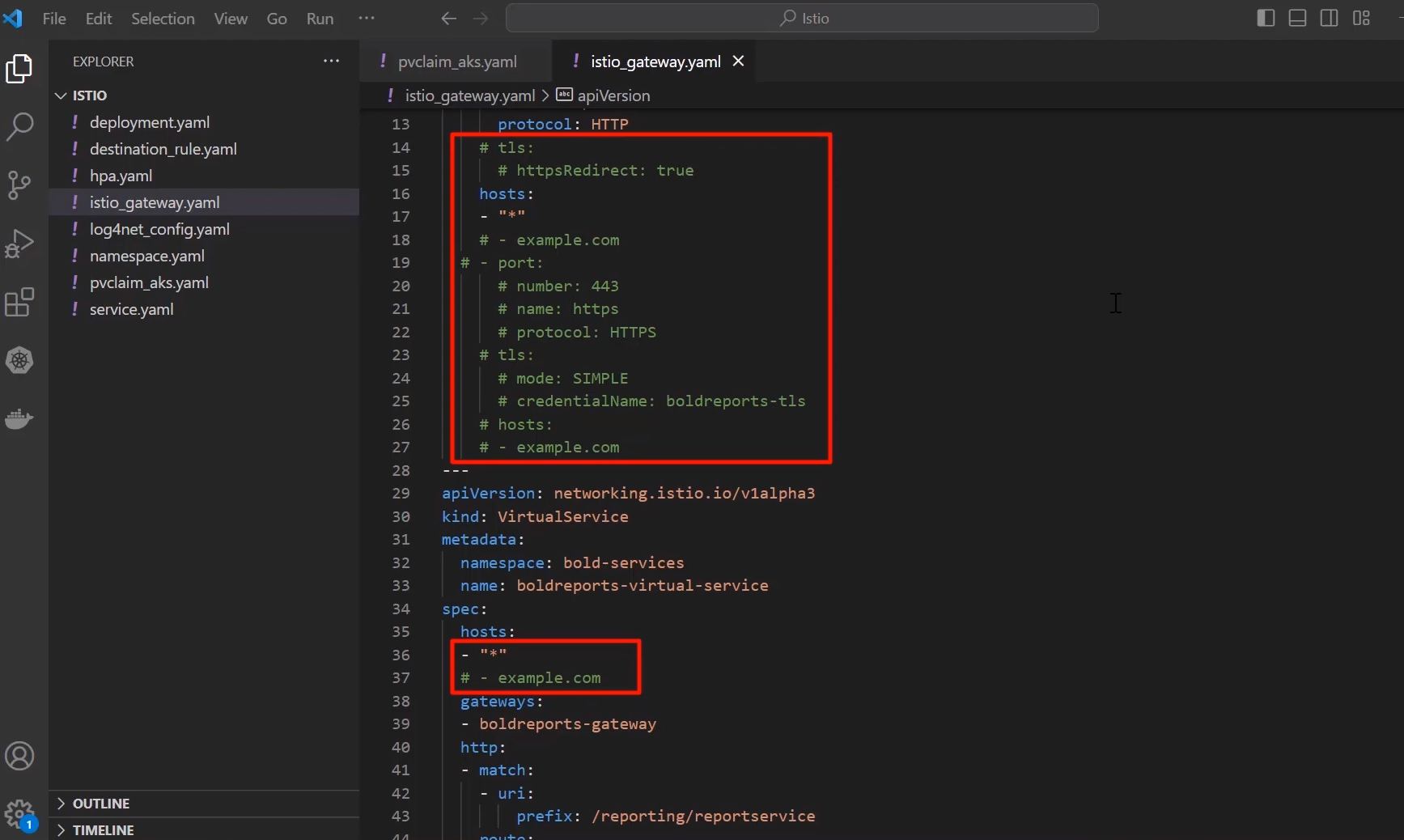Open the File menu
1404x840 pixels.
[54, 18]
